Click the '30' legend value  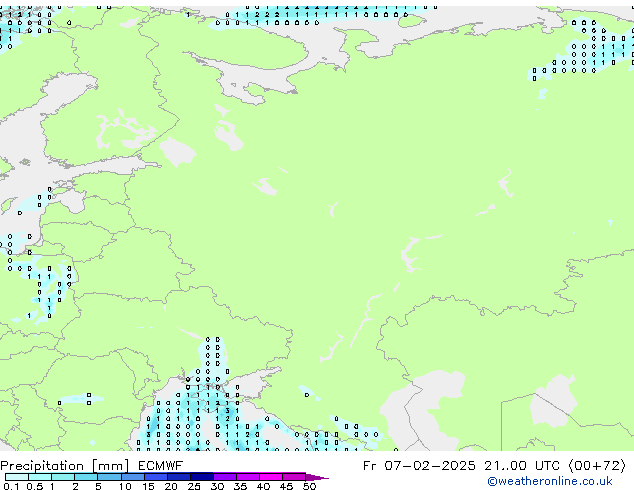coord(217,486)
